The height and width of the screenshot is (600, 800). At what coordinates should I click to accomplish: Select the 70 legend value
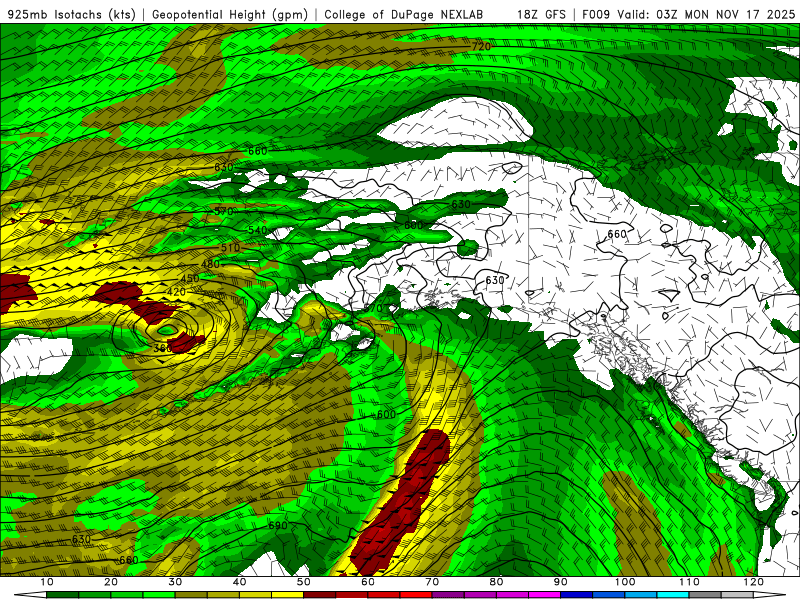point(432,582)
